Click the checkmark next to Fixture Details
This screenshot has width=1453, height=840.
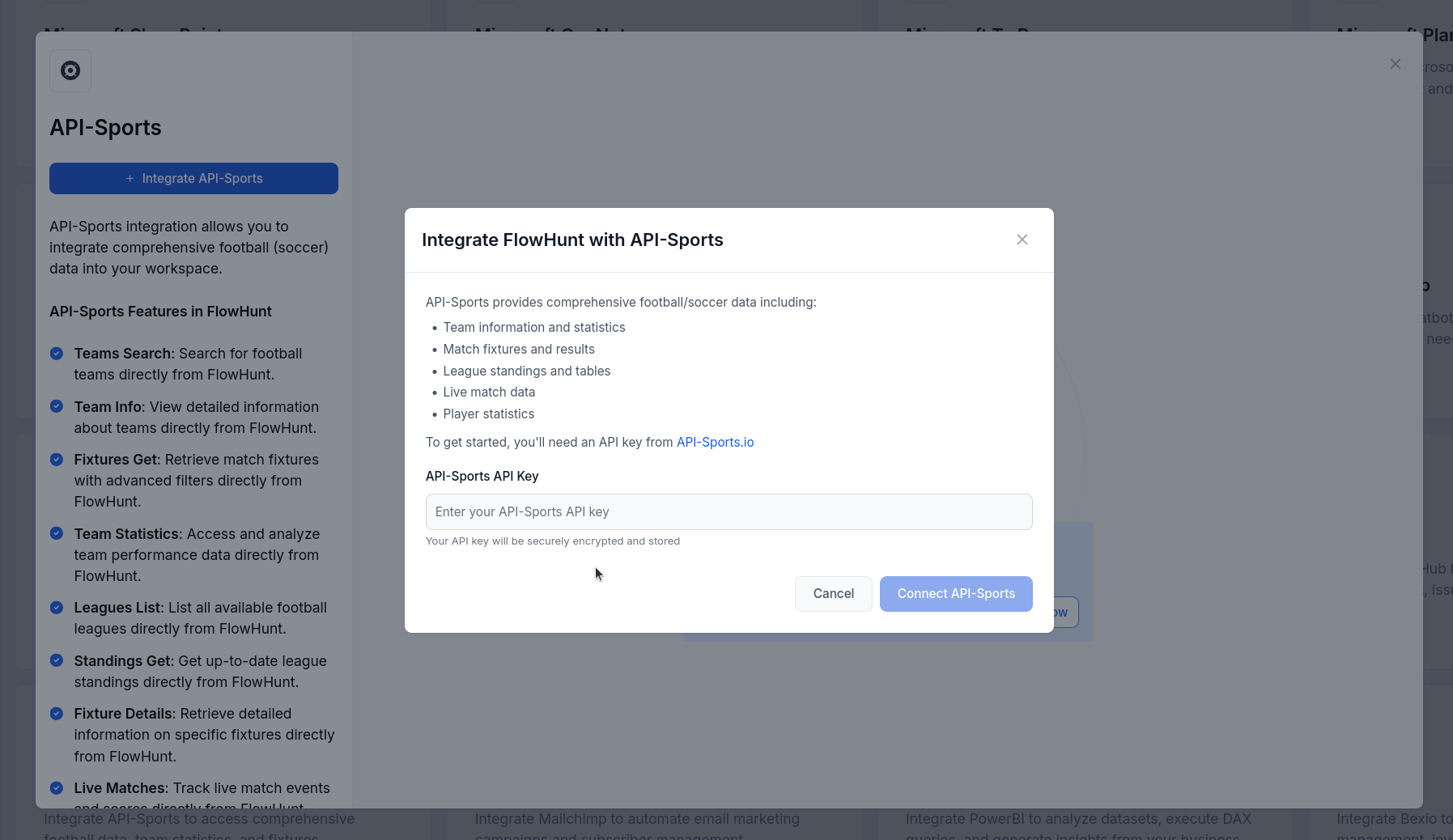point(57,713)
